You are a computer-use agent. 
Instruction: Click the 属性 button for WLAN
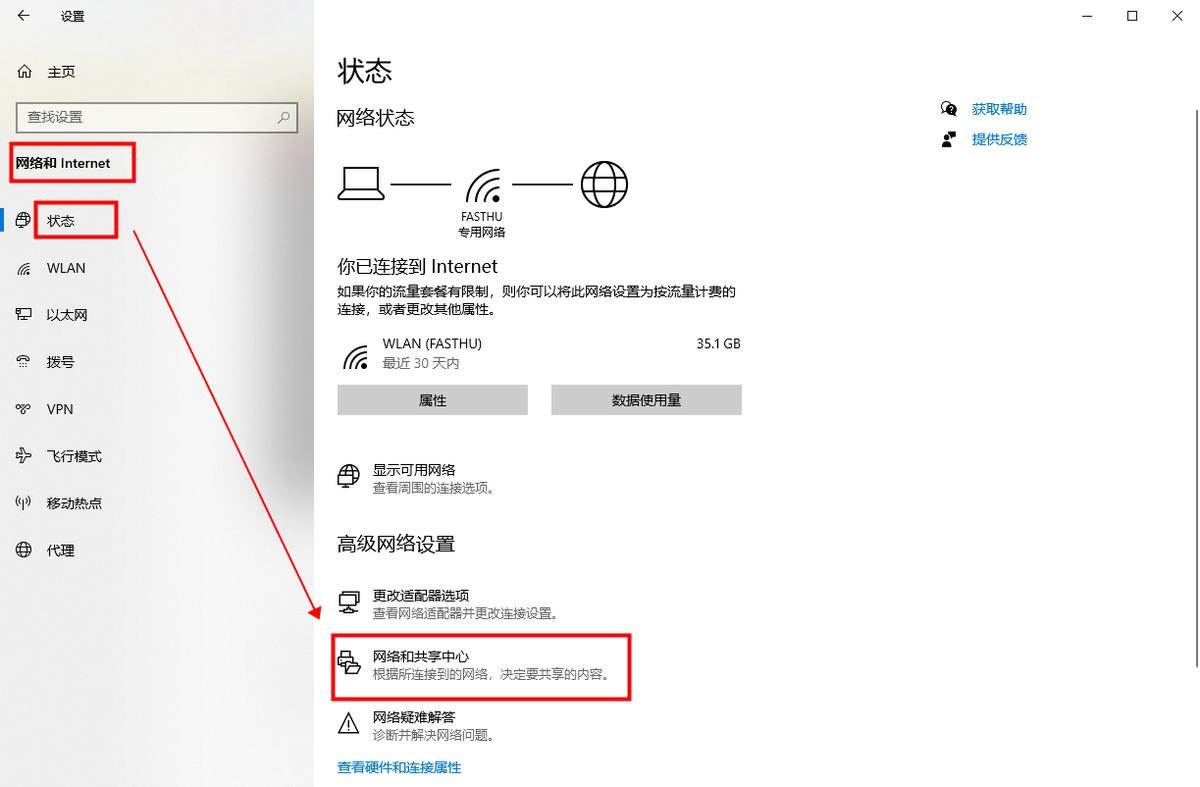[432, 399]
